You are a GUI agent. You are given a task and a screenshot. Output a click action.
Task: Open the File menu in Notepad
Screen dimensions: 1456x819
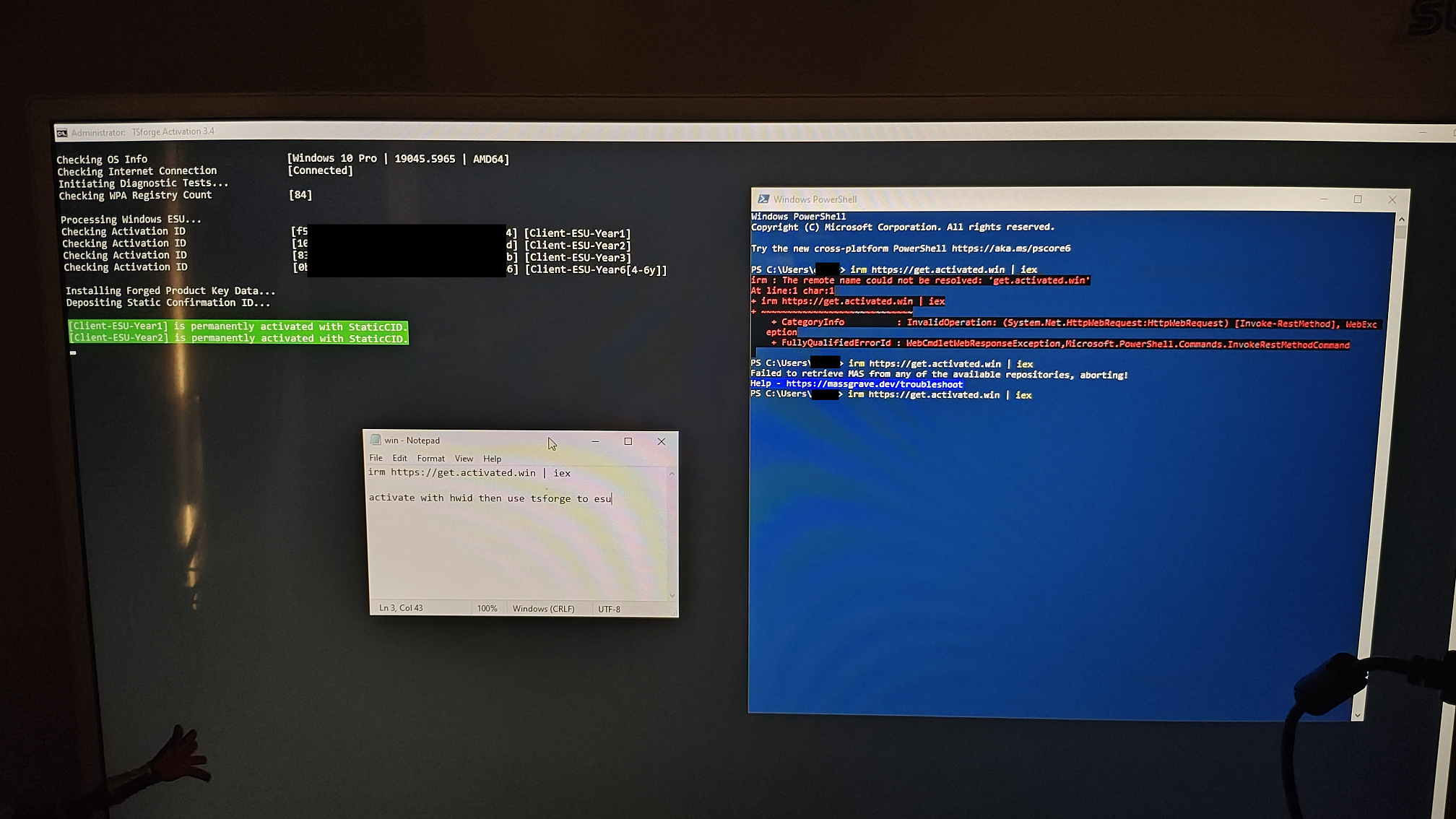[x=376, y=458]
